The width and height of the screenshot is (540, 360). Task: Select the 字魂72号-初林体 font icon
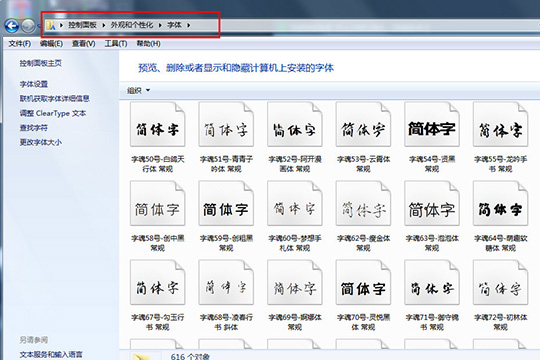coord(500,282)
